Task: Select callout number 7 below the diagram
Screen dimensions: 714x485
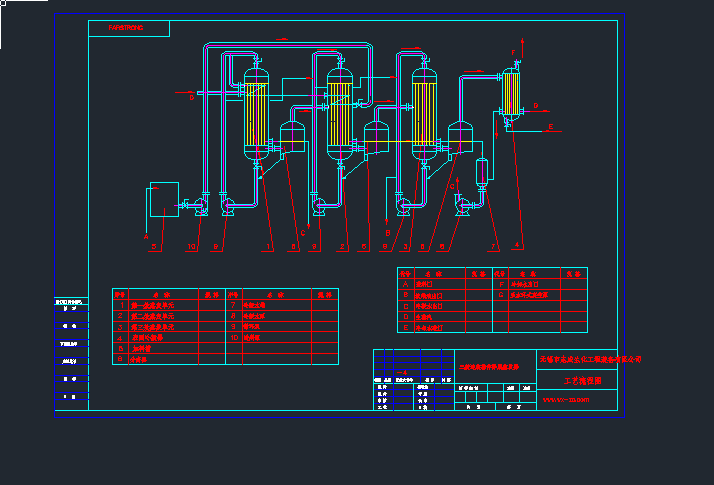Action: click(x=493, y=246)
